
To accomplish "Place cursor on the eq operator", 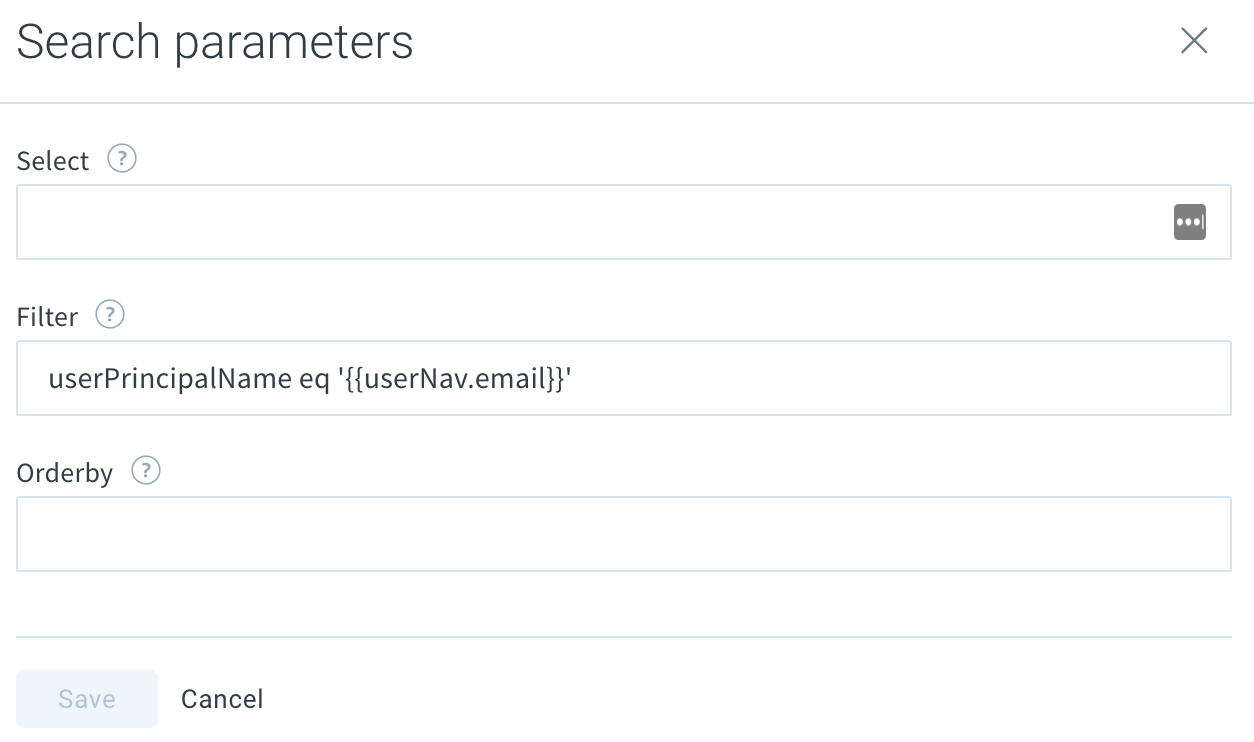I will 314,380.
